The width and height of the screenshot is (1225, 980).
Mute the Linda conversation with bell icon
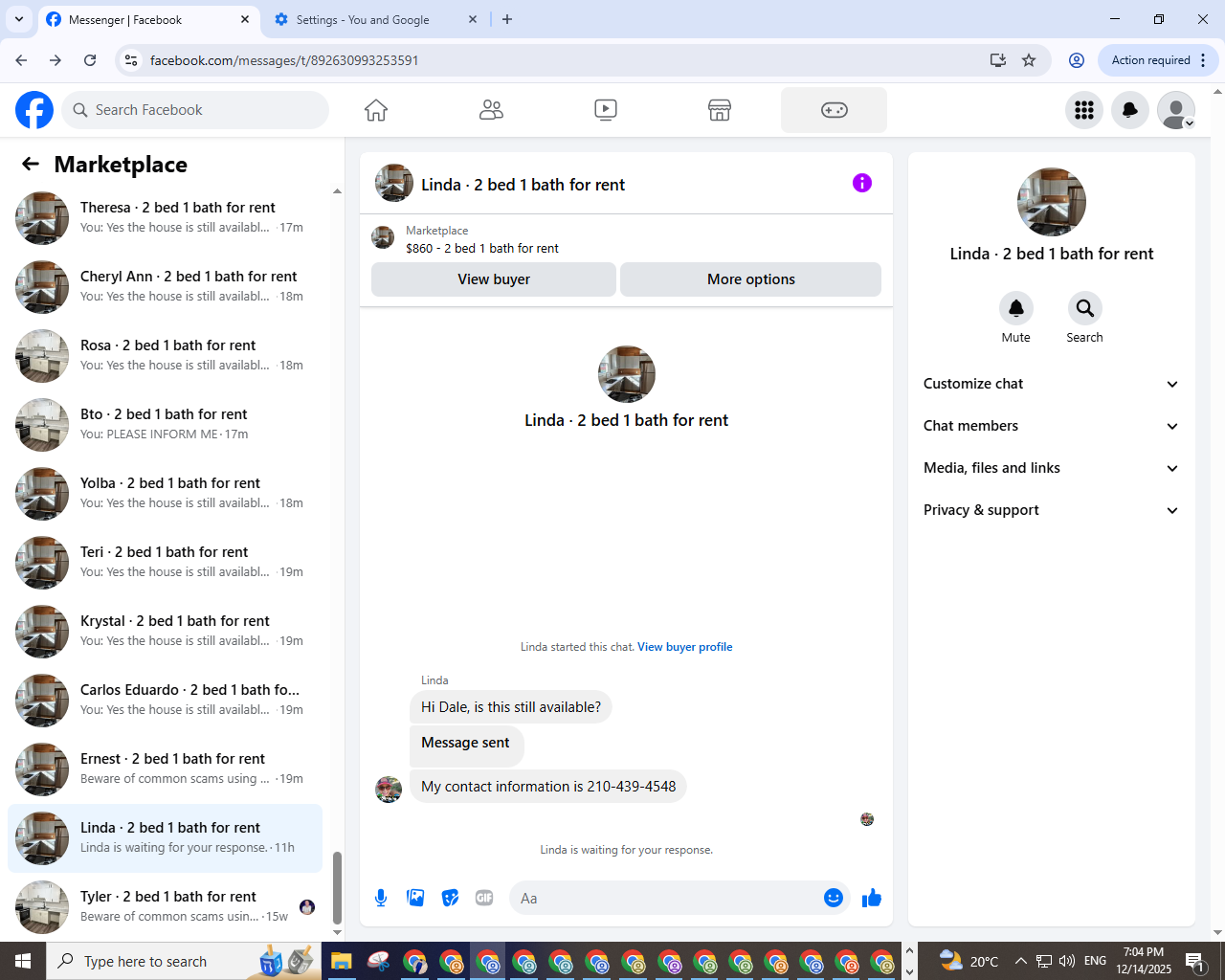coord(1016,308)
